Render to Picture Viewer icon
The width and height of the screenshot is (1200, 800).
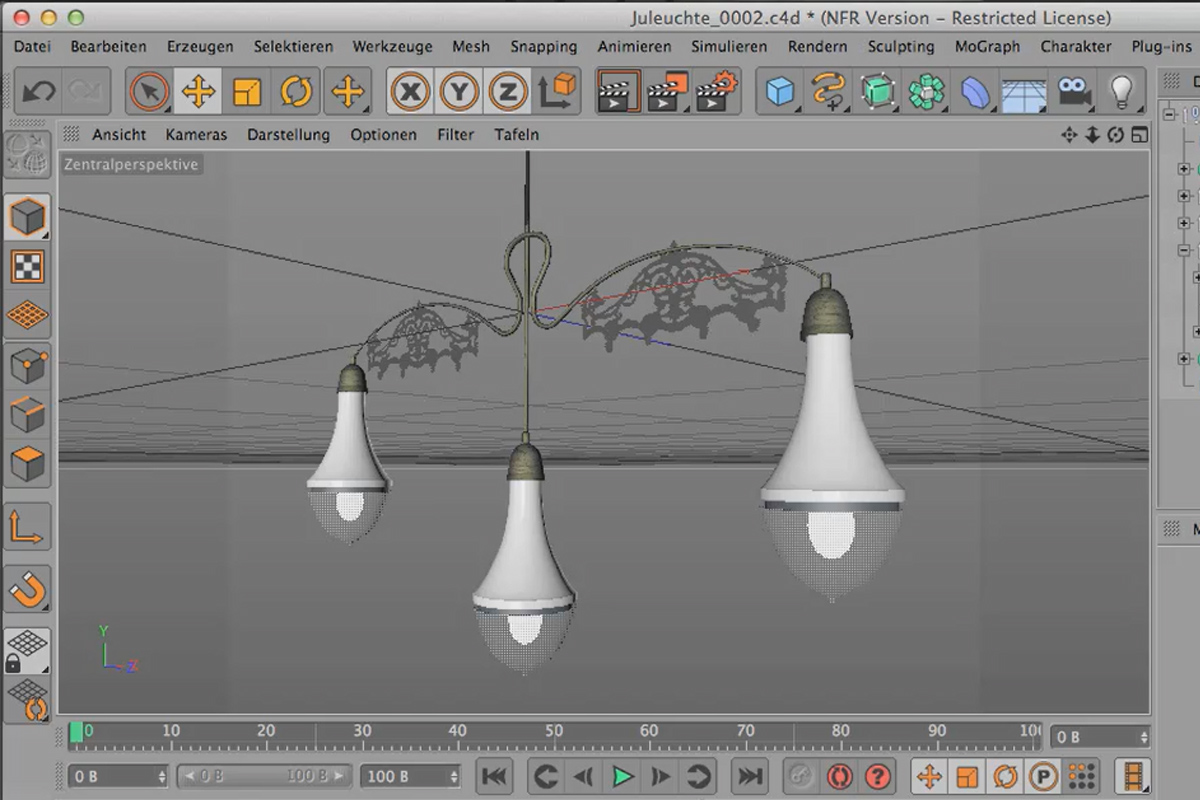tap(668, 92)
